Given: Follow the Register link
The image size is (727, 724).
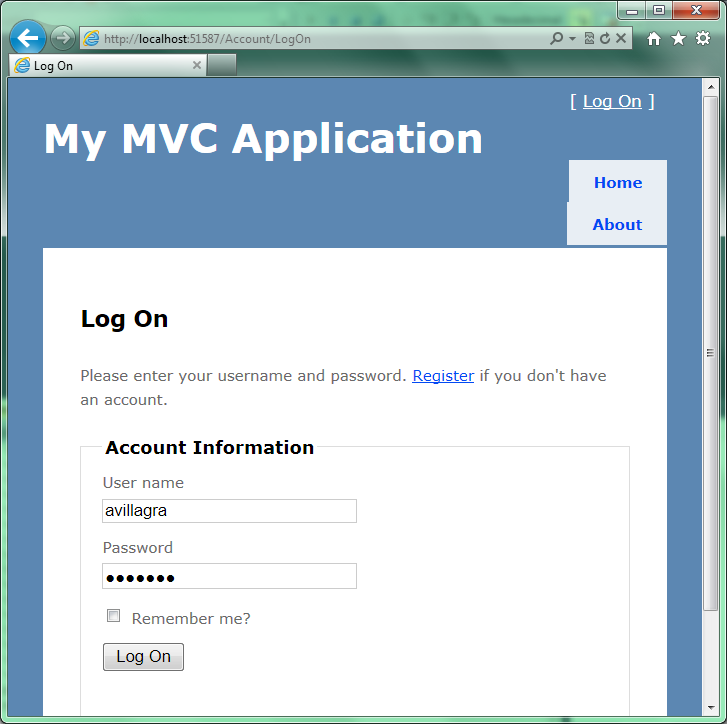Looking at the screenshot, I should (443, 376).
